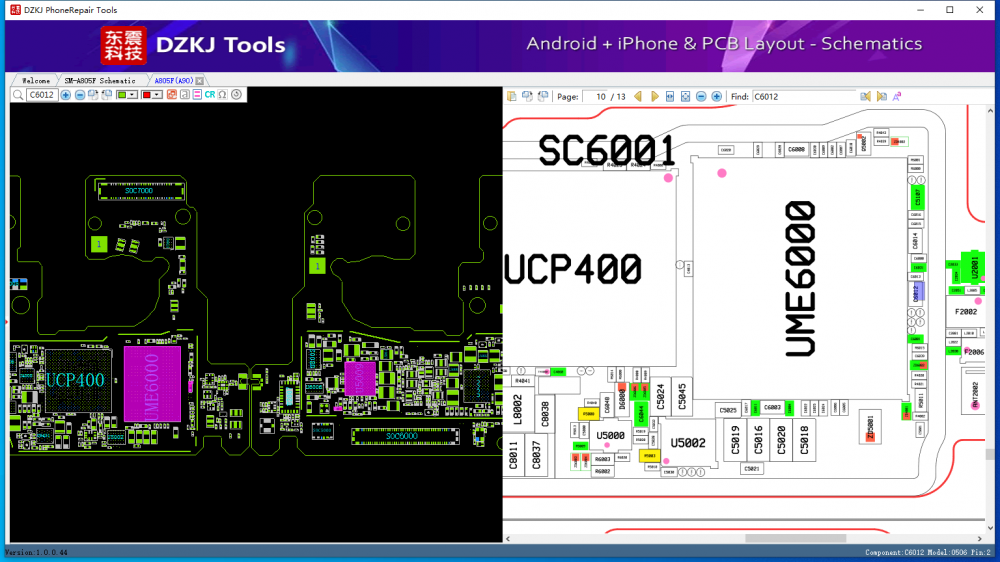Click the green color swatch
1000x562 pixels.
coord(122,95)
